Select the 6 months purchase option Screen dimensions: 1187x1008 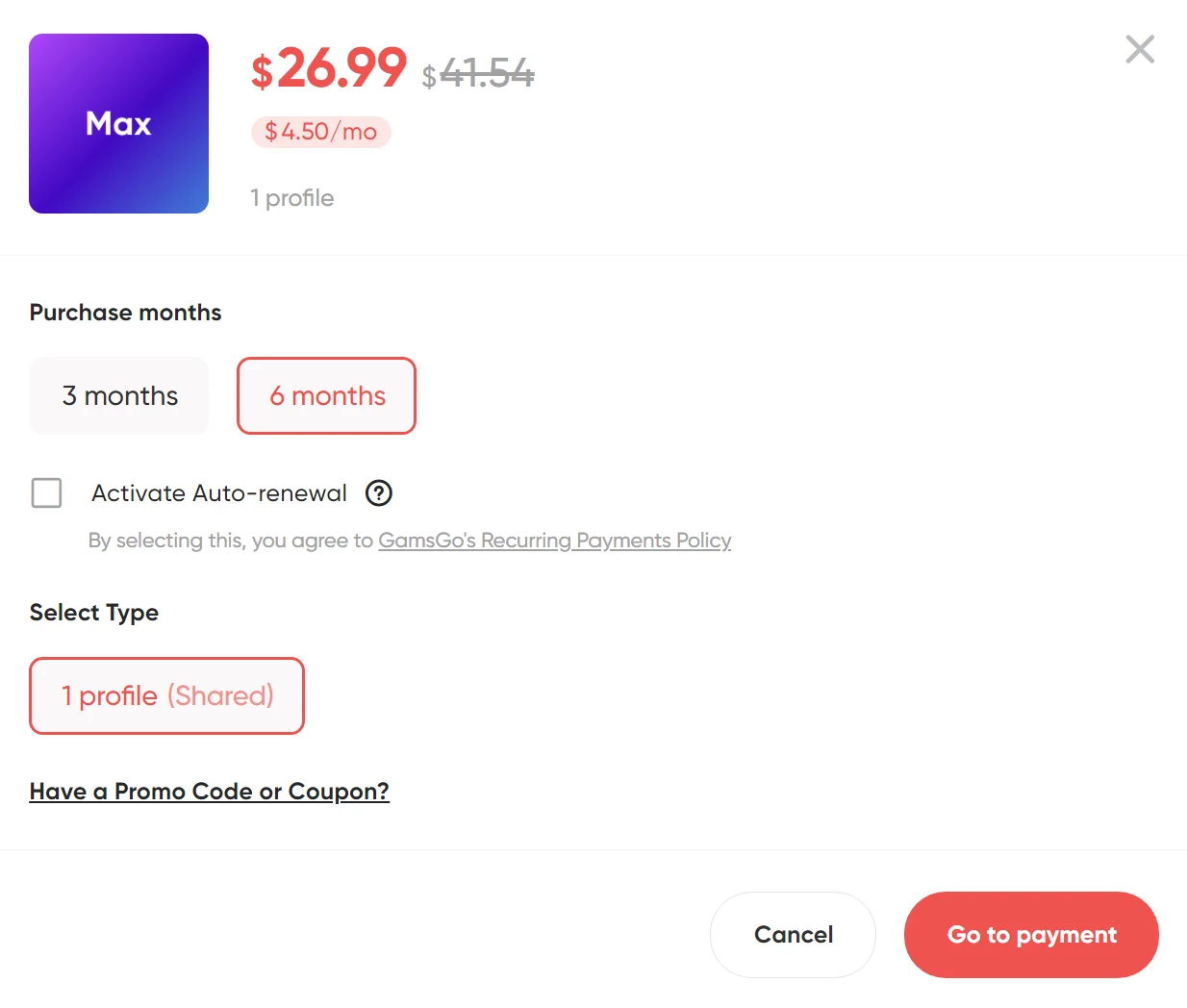click(x=326, y=395)
